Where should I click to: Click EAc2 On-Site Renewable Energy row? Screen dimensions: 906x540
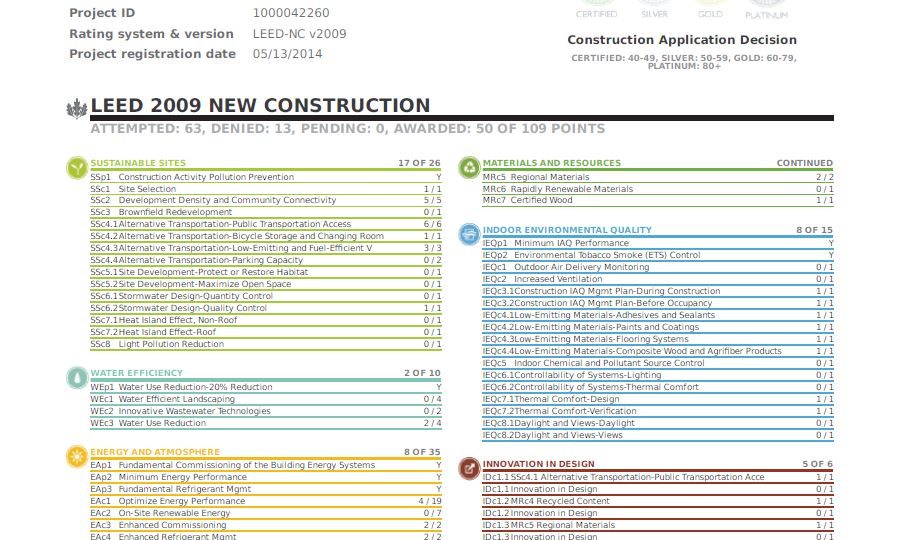[266, 513]
